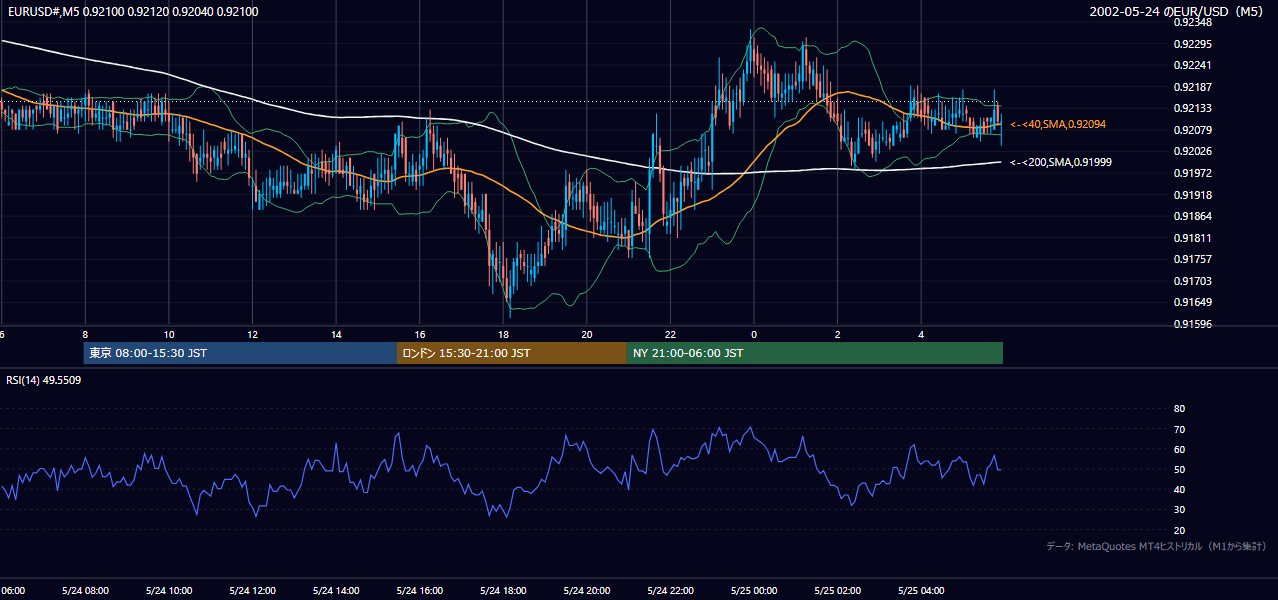Image resolution: width=1278 pixels, height=600 pixels.
Task: Click the RSI 80 level label
Action: (1179, 409)
